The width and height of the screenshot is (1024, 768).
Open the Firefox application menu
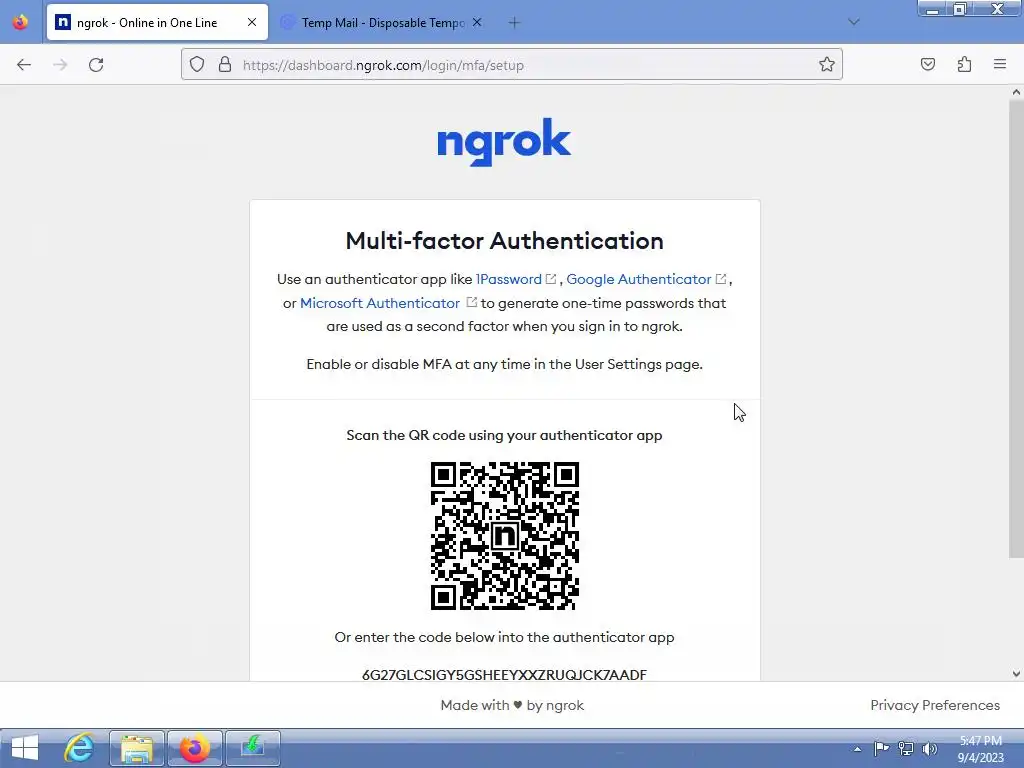coord(1000,64)
